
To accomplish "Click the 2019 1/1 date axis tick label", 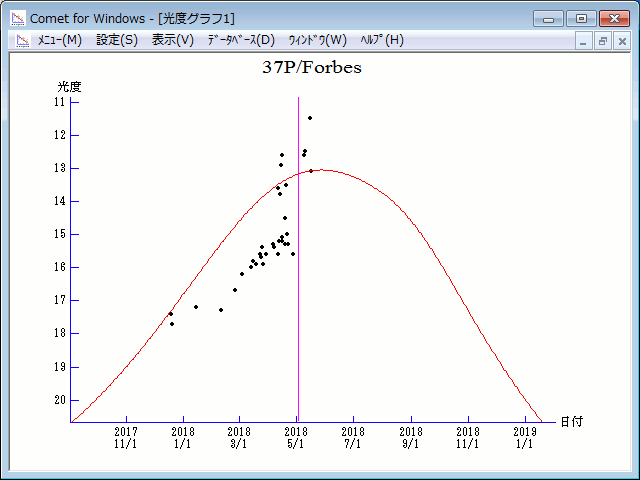I will click(525, 437).
